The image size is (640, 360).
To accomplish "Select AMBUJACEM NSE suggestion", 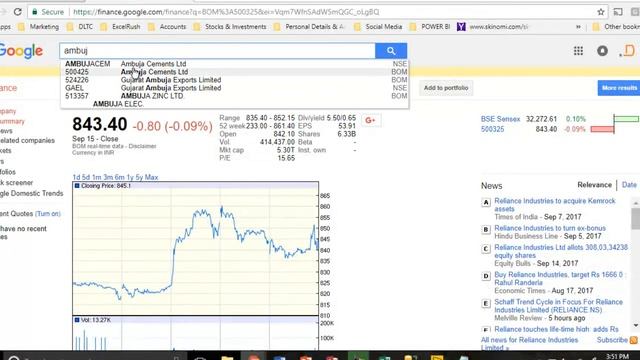I will coord(235,64).
